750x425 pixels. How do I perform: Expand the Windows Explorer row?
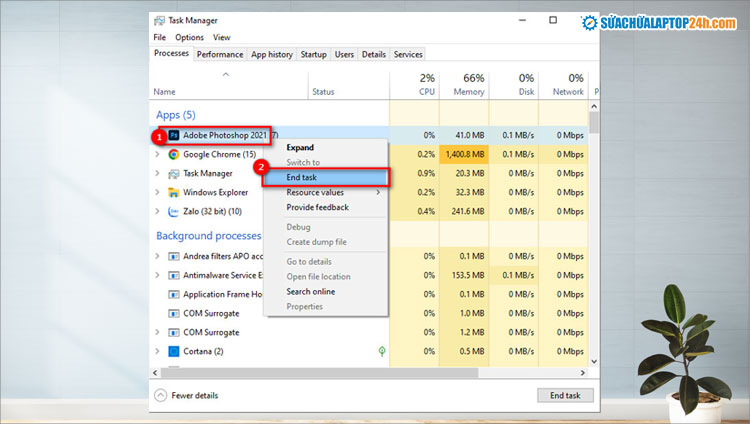pos(157,193)
